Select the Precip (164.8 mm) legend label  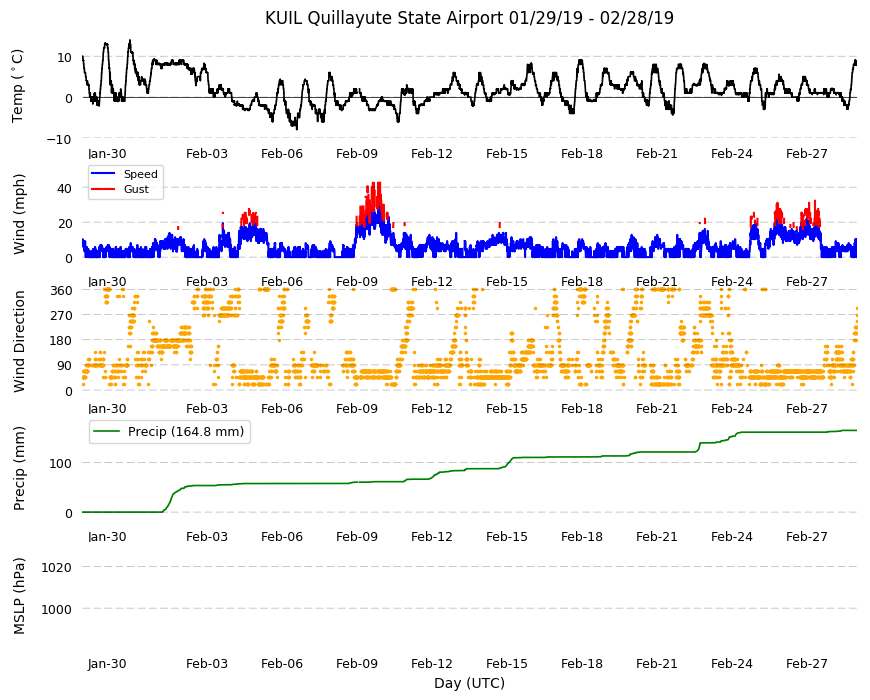(x=186, y=432)
